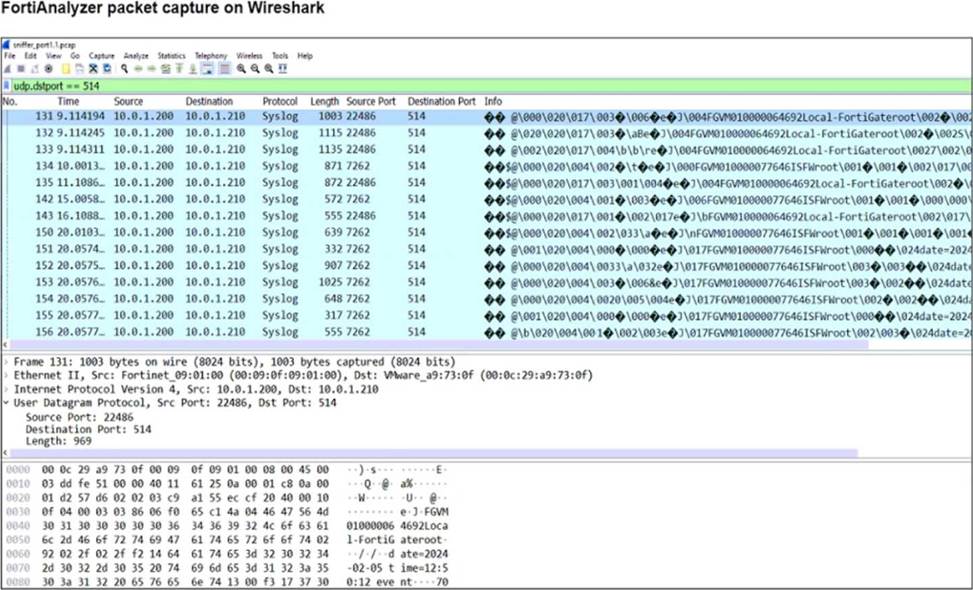
Task: Sort by the Protocol column header
Action: tap(280, 101)
